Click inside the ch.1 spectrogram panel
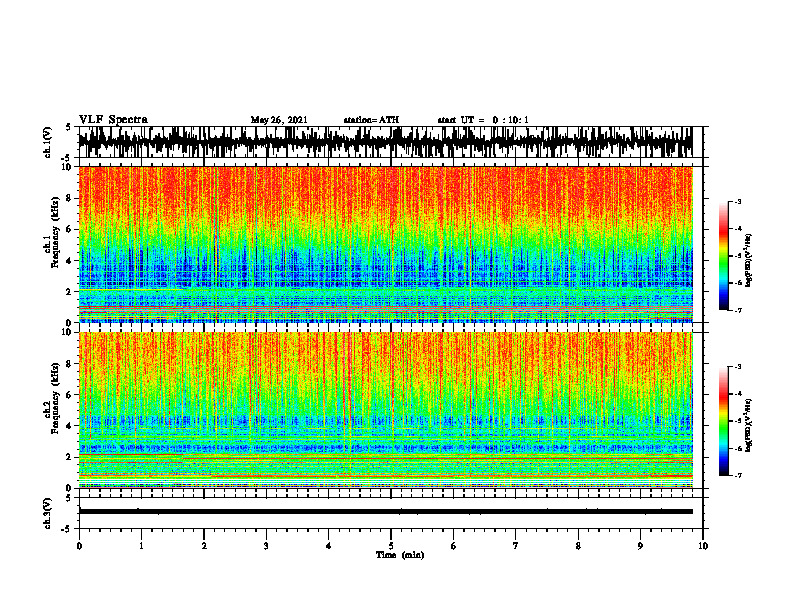Image resolution: width=792 pixels, height=612 pixels. (x=385, y=244)
